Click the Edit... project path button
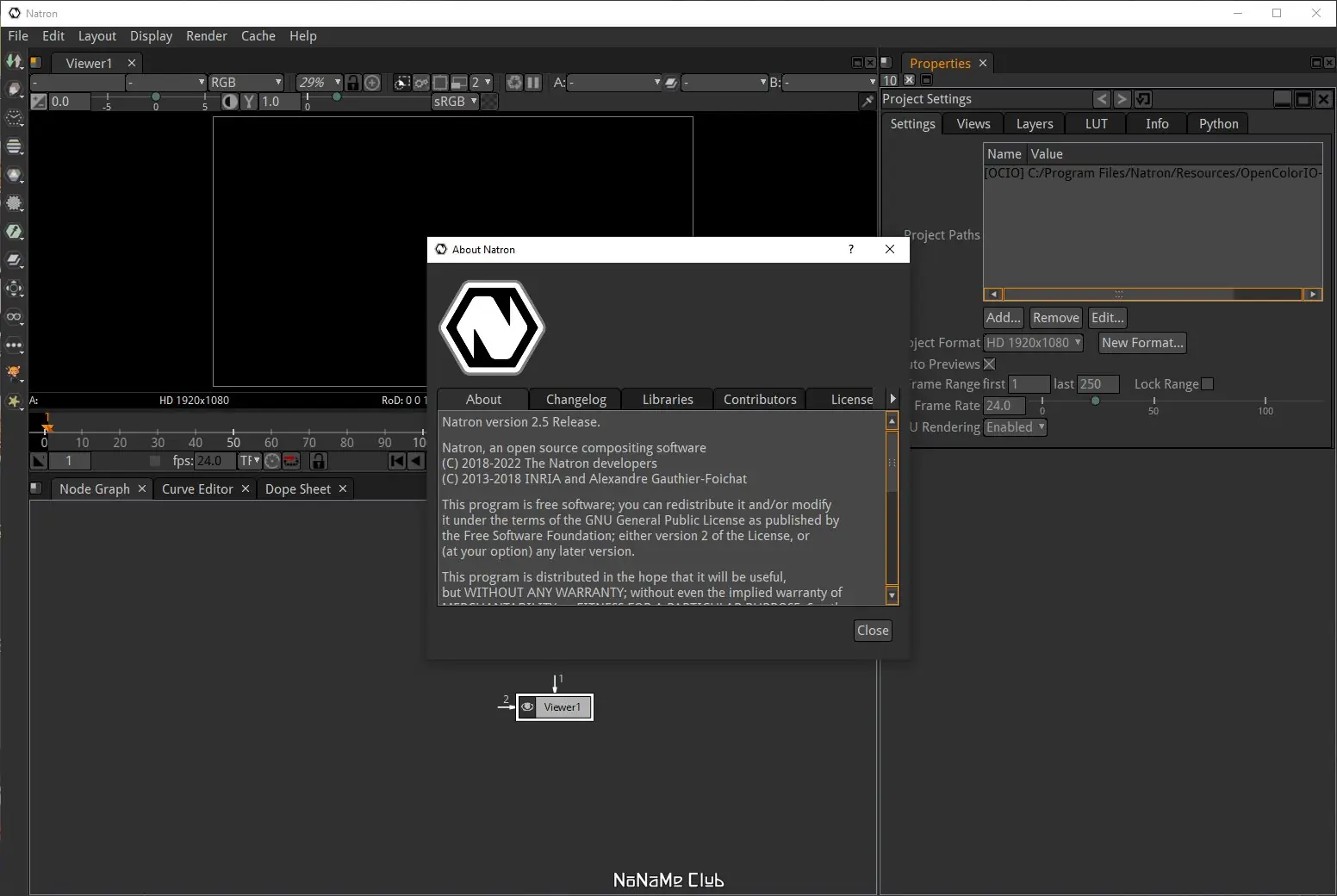The height and width of the screenshot is (896, 1337). tap(1108, 318)
